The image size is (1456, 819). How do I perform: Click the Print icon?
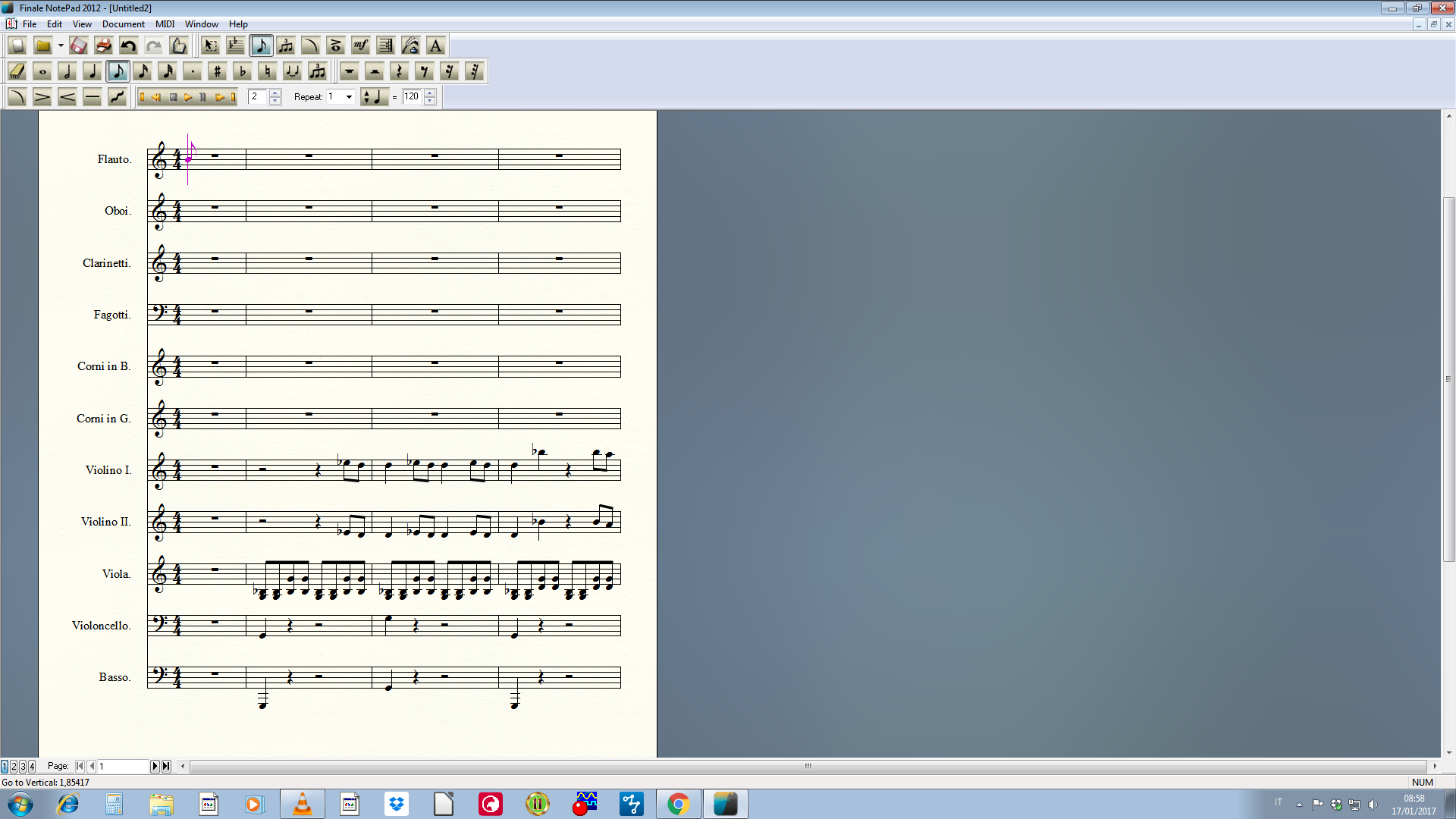pos(104,46)
